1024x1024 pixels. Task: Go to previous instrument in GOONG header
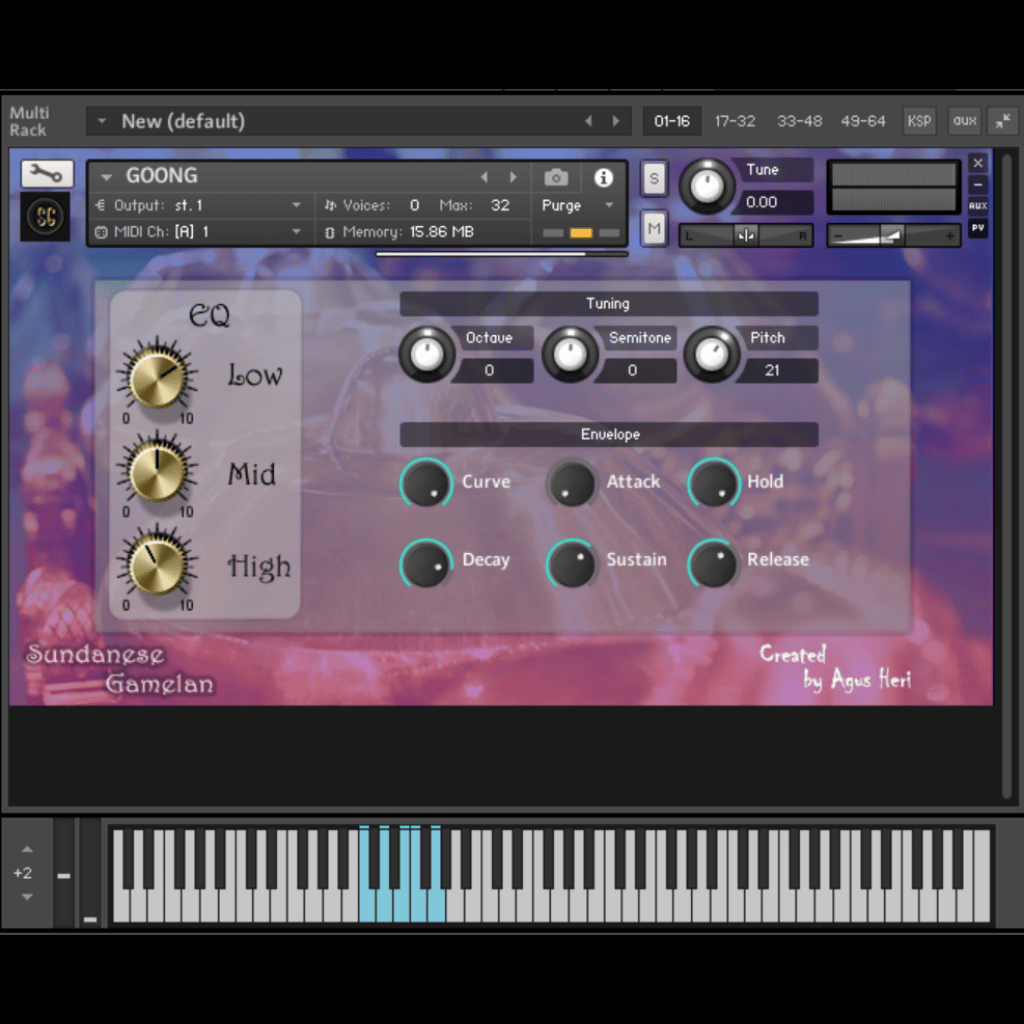(484, 177)
